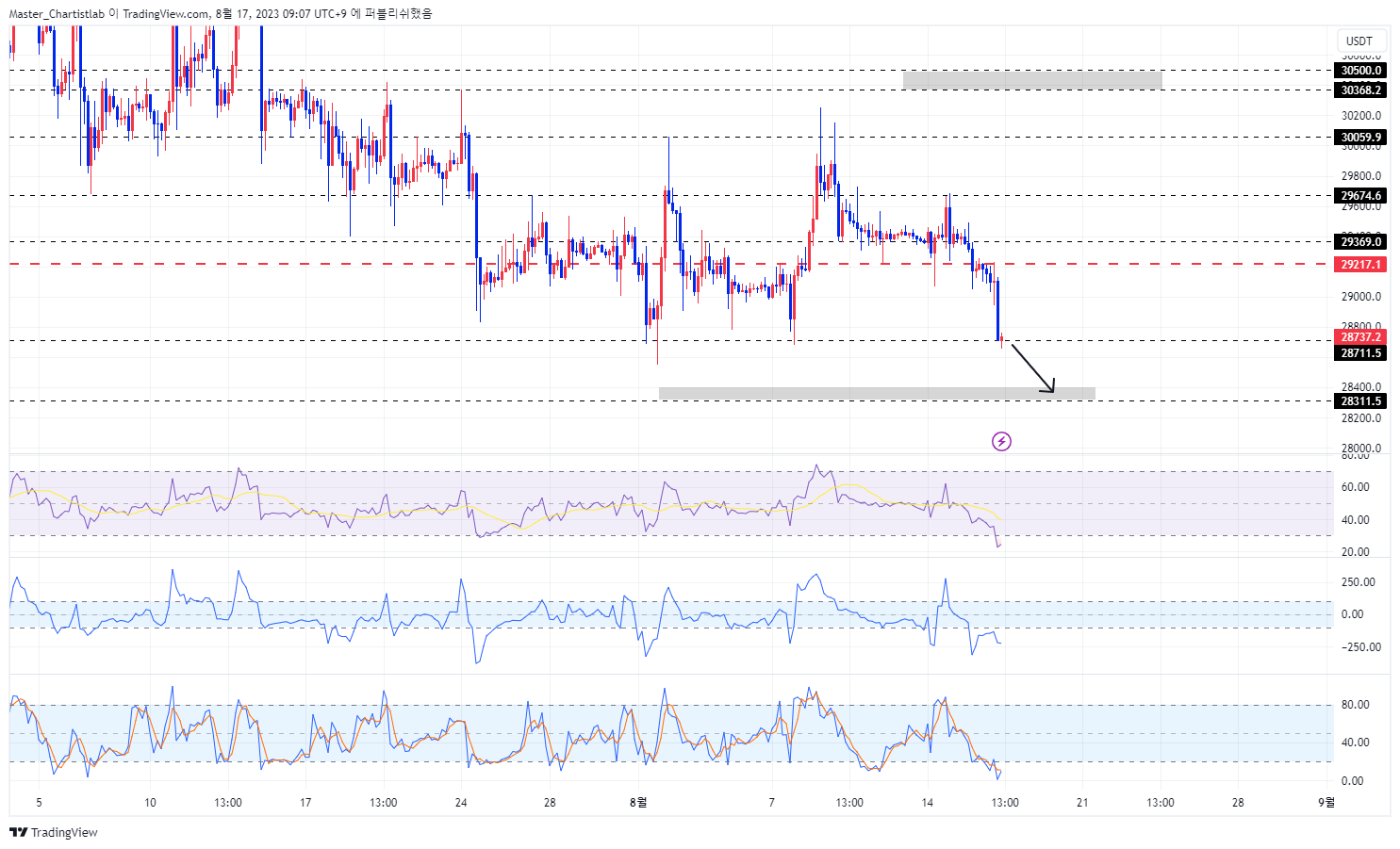Select the gray support zone above 28311.5

pyautogui.click(x=877, y=393)
